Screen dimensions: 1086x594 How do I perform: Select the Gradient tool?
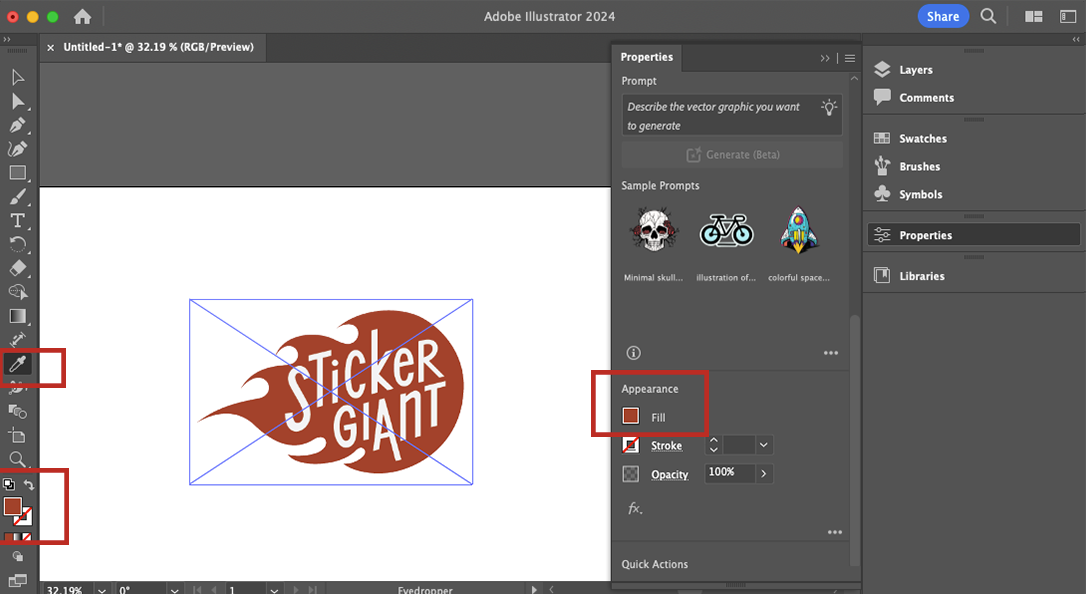pyautogui.click(x=17, y=316)
